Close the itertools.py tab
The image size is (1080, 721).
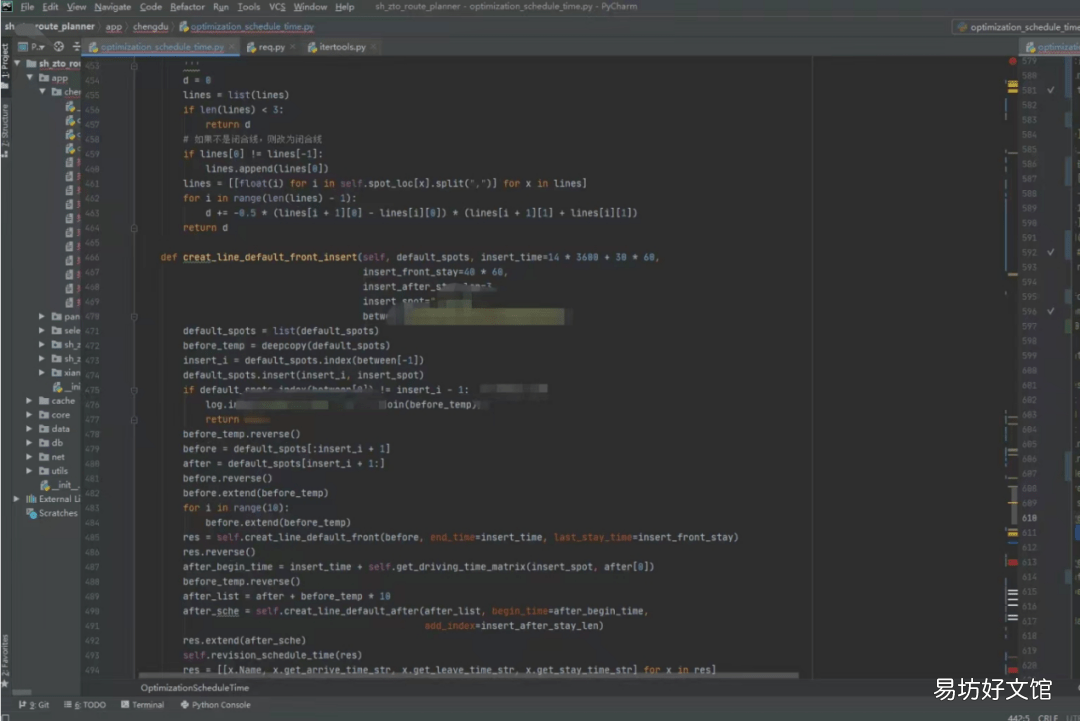click(x=373, y=47)
